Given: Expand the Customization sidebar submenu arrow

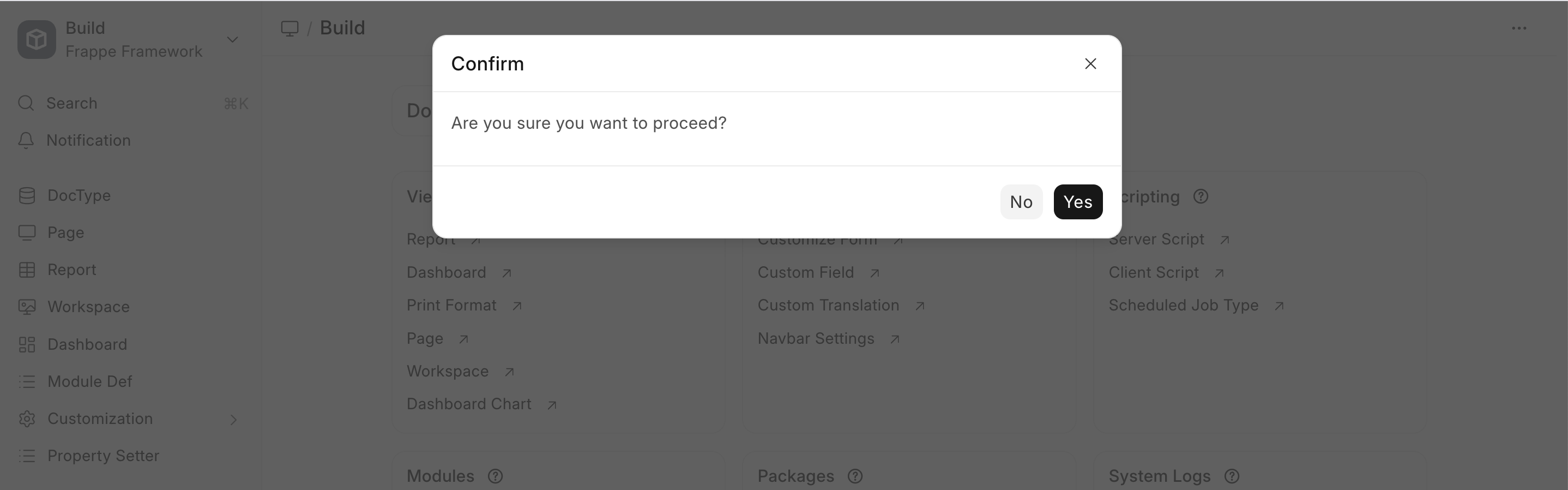Looking at the screenshot, I should coord(233,419).
